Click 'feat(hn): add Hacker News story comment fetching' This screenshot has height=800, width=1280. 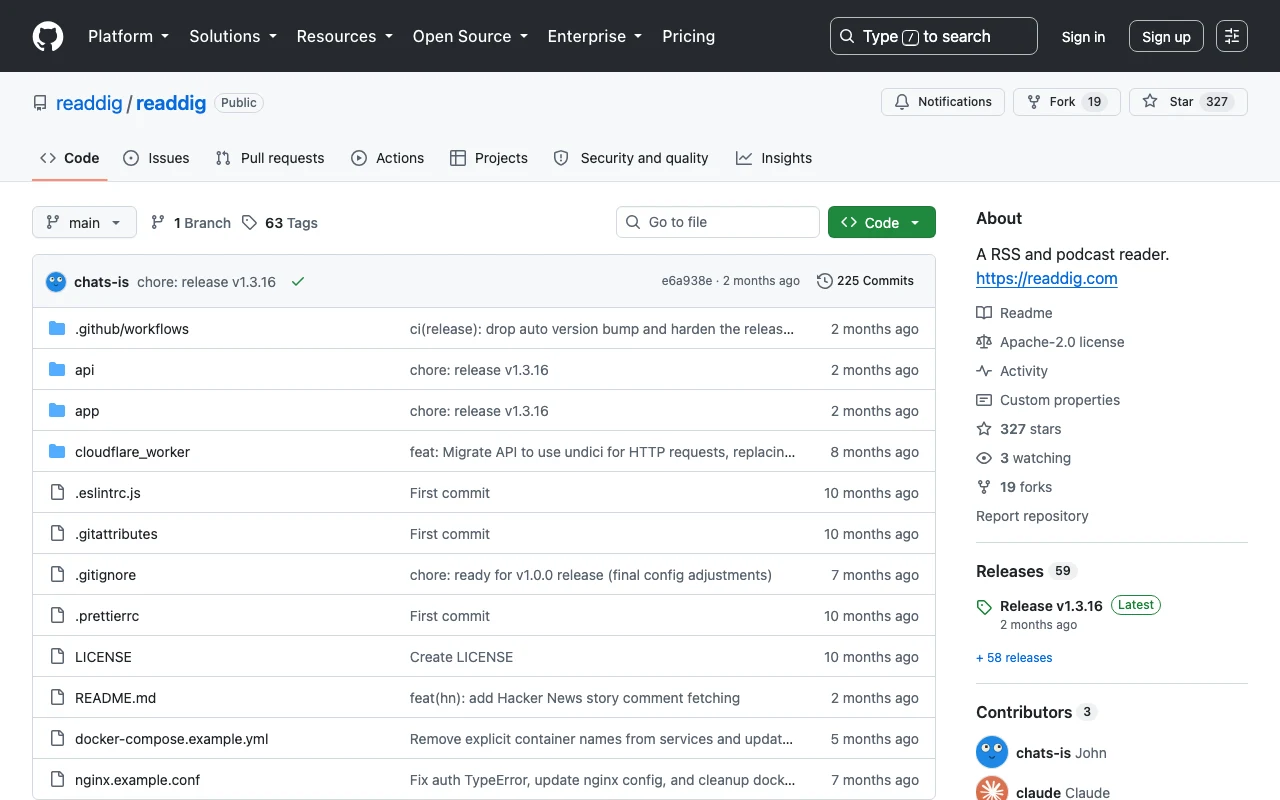point(575,698)
